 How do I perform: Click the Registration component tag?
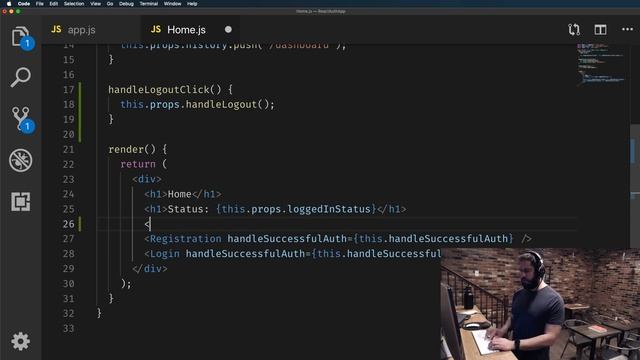186,239
